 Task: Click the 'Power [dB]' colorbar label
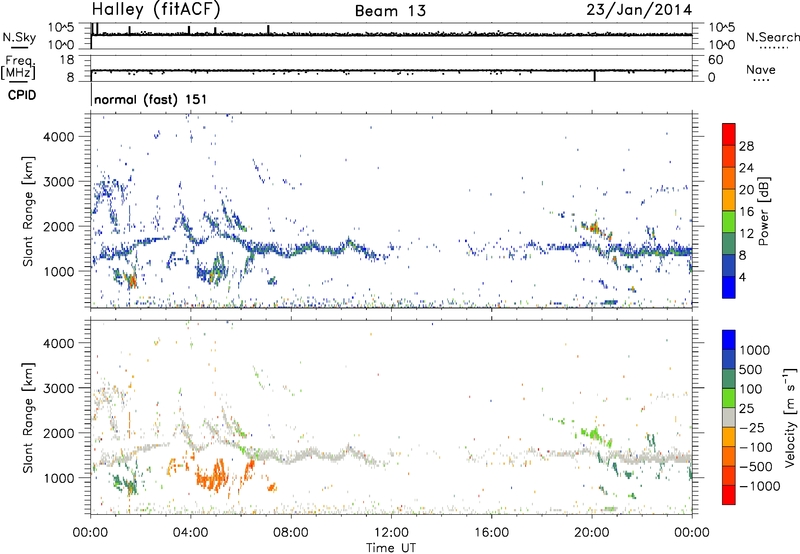[x=763, y=211]
